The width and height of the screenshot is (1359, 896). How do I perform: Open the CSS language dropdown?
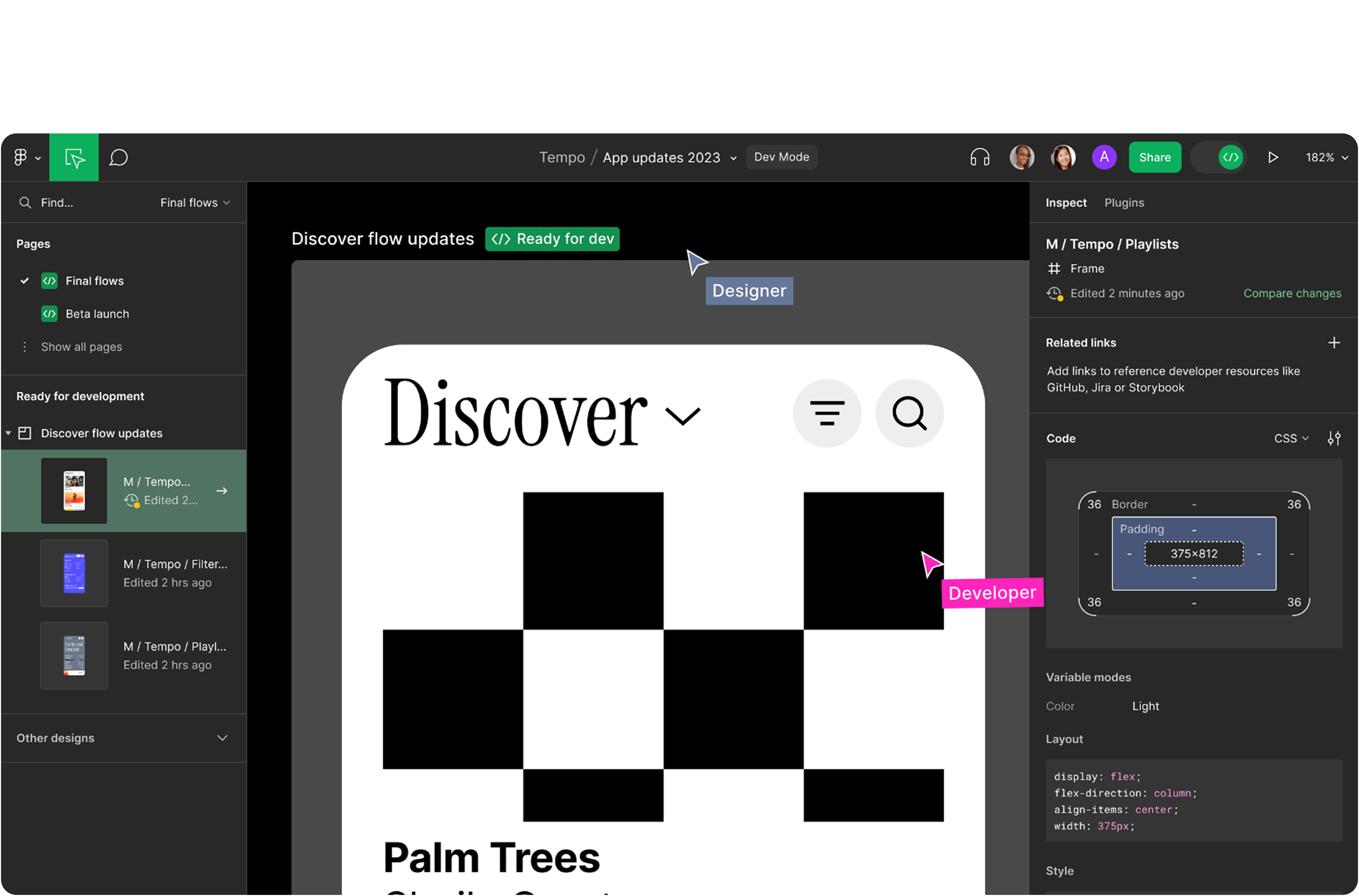pos(1290,438)
